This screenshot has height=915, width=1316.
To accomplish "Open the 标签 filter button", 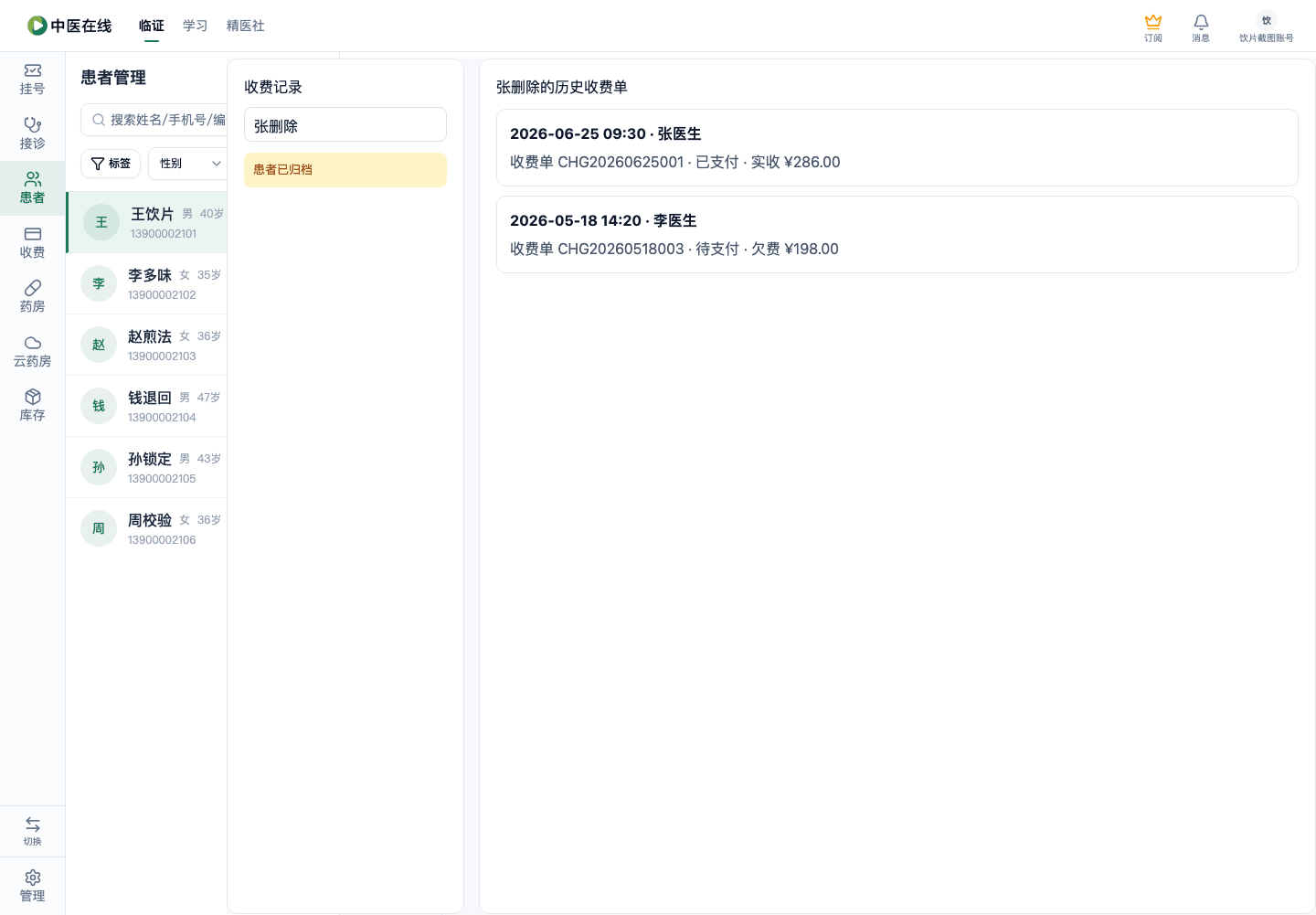I will (x=111, y=163).
